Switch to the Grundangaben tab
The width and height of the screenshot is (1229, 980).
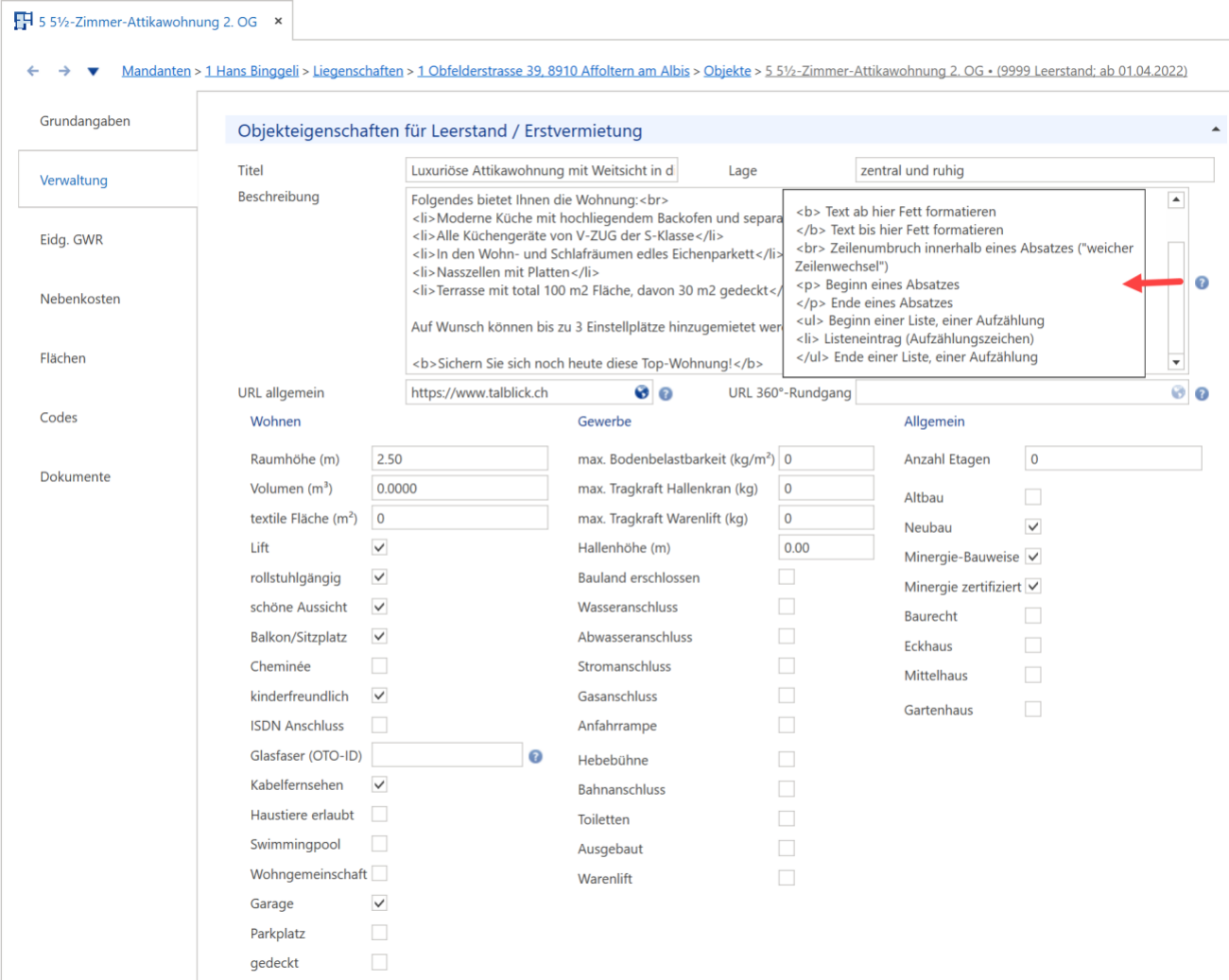[x=85, y=121]
